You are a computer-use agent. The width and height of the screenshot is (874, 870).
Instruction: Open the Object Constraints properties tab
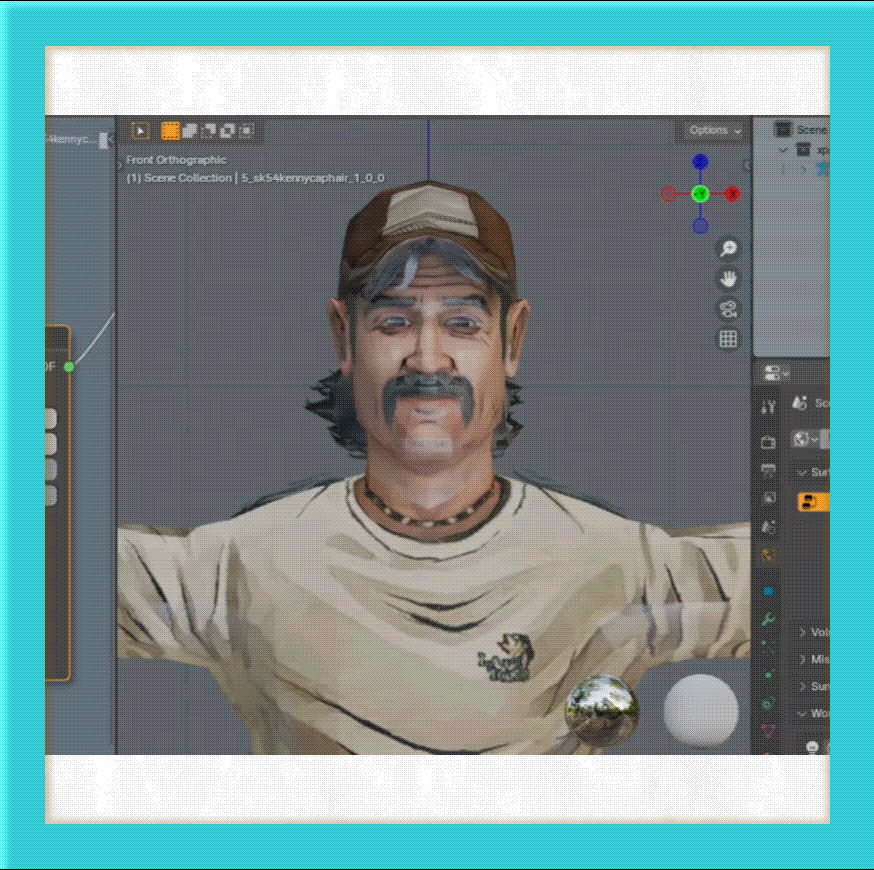(768, 703)
